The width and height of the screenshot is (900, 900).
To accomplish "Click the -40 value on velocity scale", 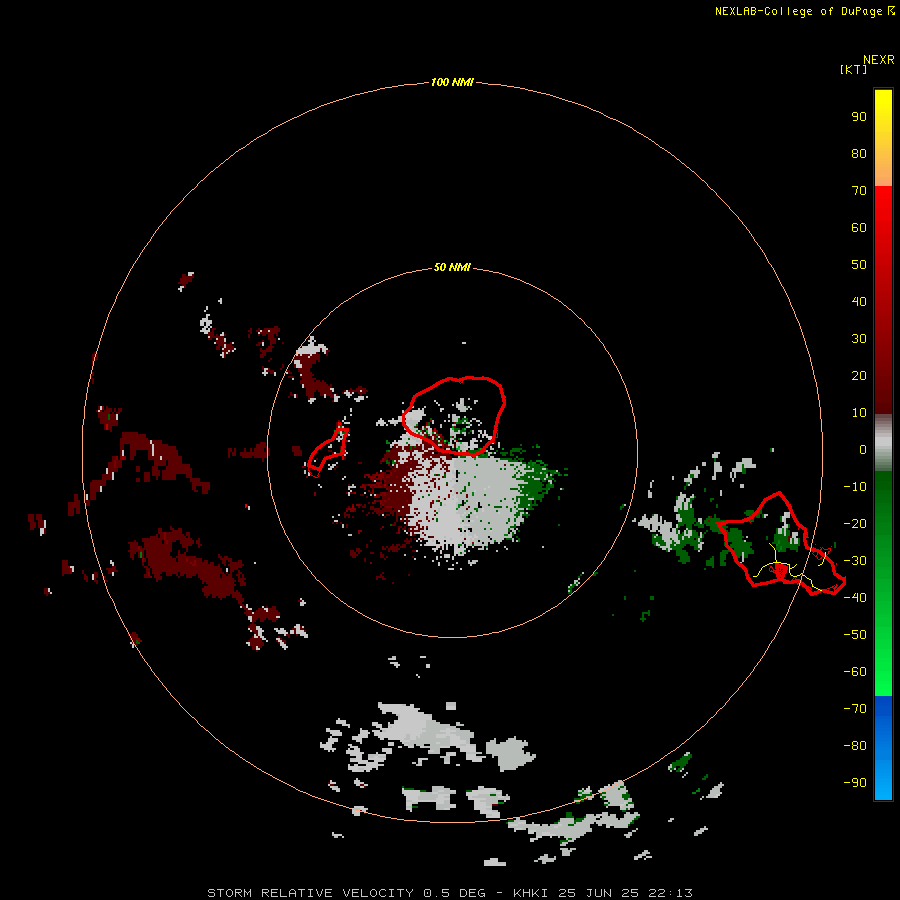I will [855, 598].
